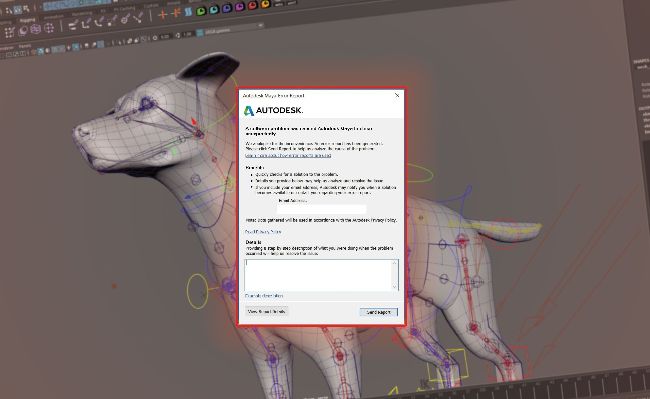Click the magenta round shelf icon
650x399 pixels.
(240, 7)
